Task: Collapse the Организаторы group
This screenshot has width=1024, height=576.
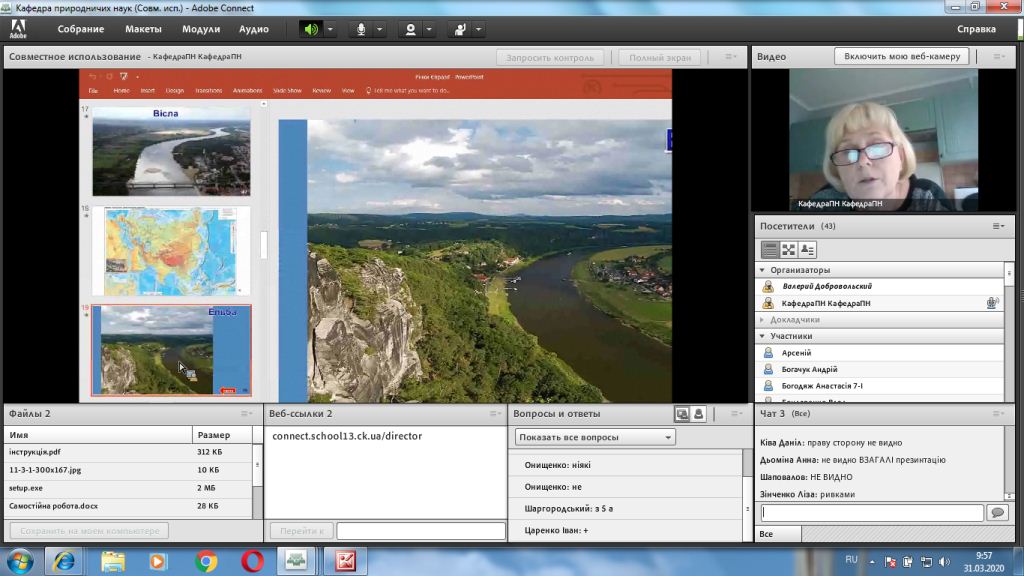Action: [762, 270]
